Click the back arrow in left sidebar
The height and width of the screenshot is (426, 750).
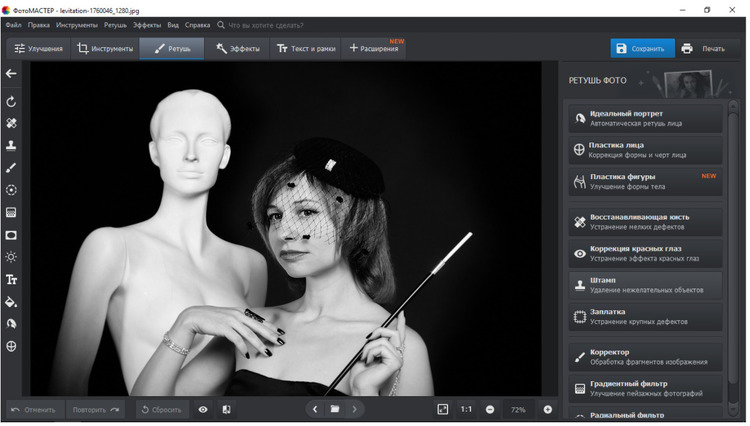pos(11,74)
